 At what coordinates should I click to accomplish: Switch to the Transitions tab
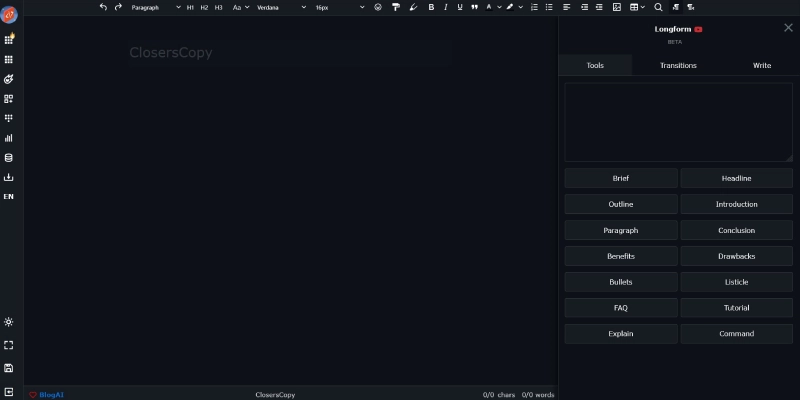coord(678,65)
